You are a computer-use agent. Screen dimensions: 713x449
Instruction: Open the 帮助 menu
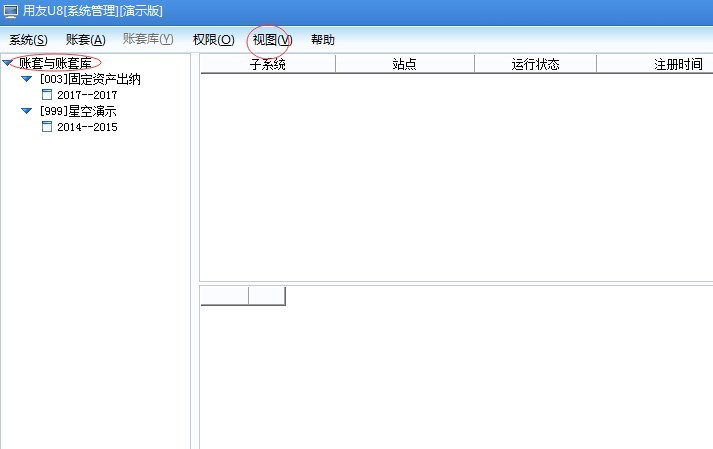(x=323, y=40)
